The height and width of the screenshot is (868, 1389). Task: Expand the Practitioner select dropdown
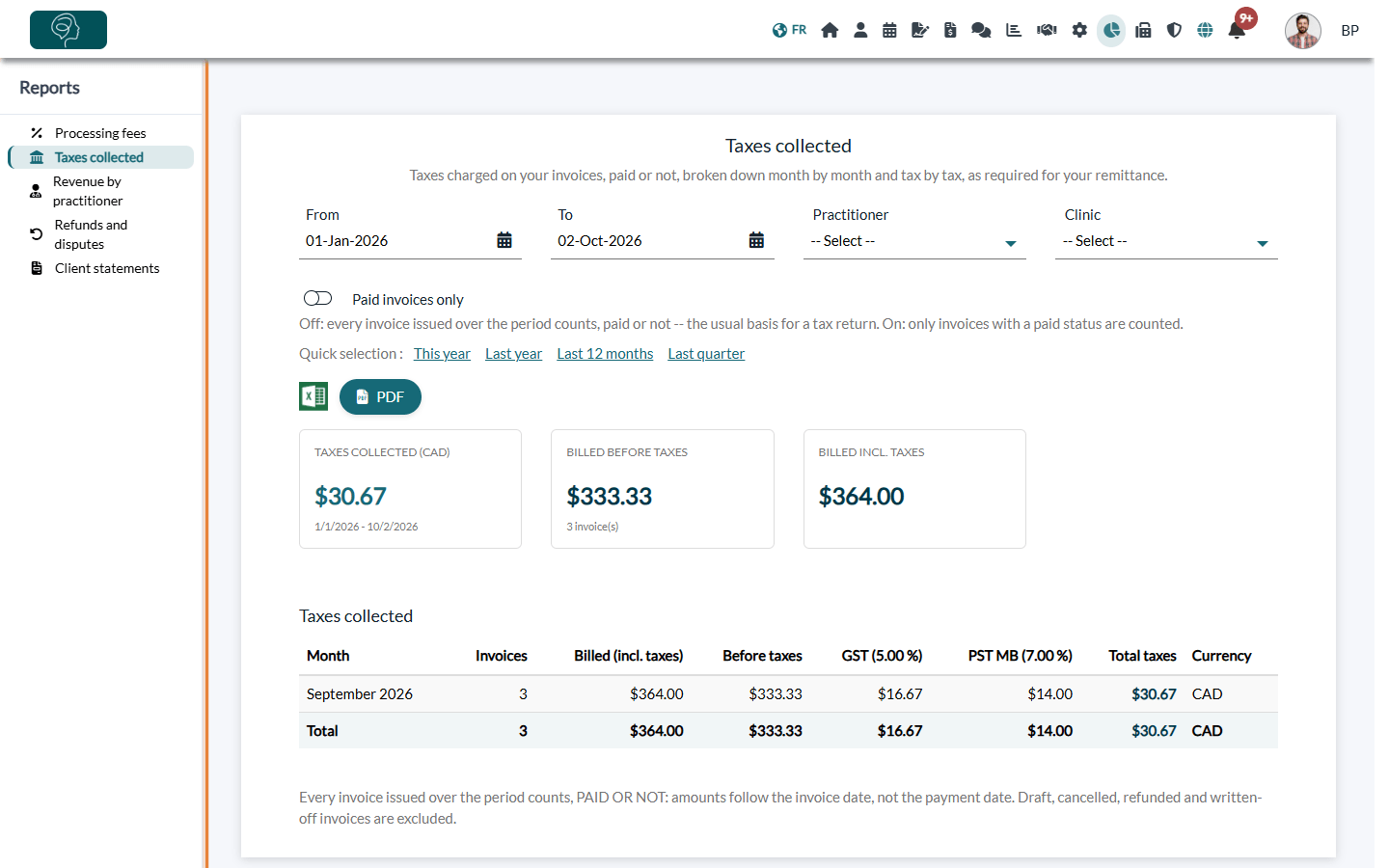tap(914, 241)
